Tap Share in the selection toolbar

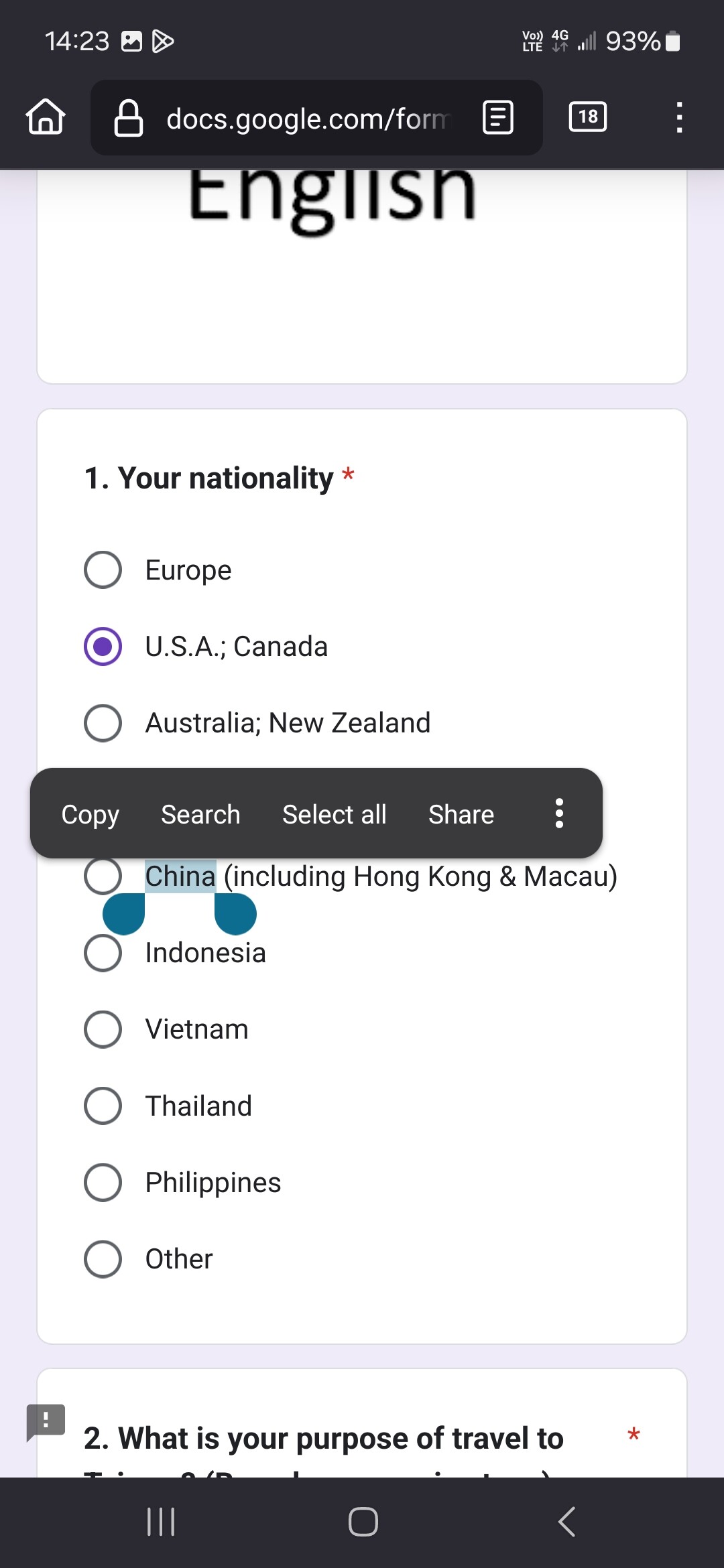(x=461, y=814)
